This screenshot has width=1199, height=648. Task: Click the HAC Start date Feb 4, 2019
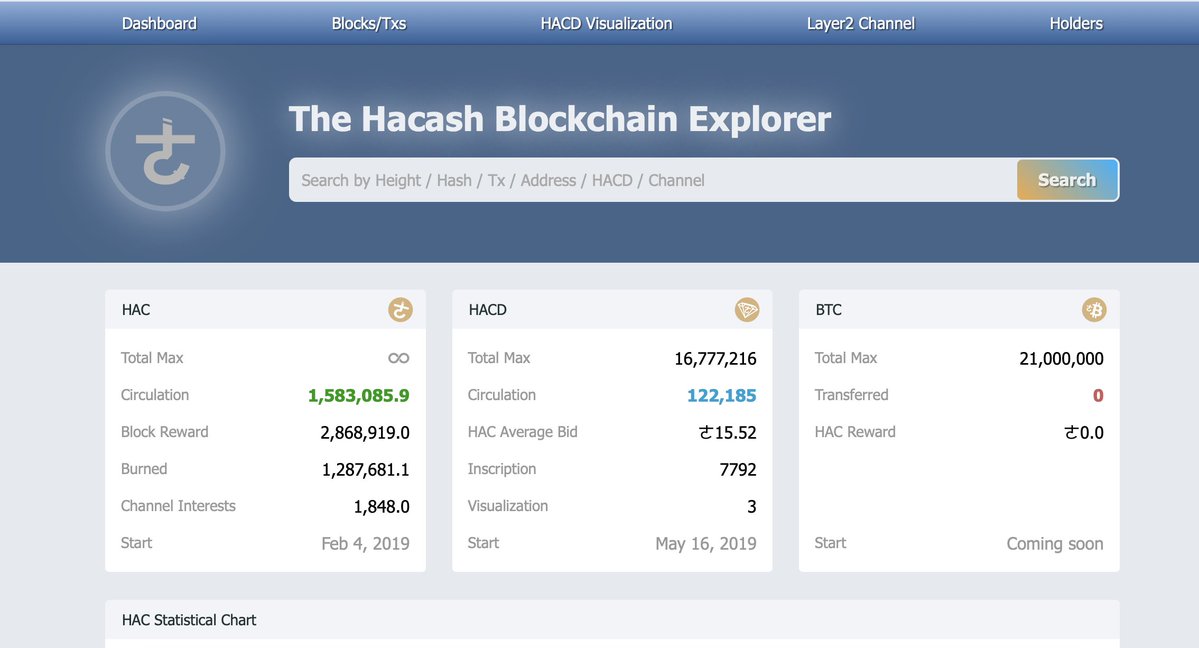pyautogui.click(x=366, y=544)
